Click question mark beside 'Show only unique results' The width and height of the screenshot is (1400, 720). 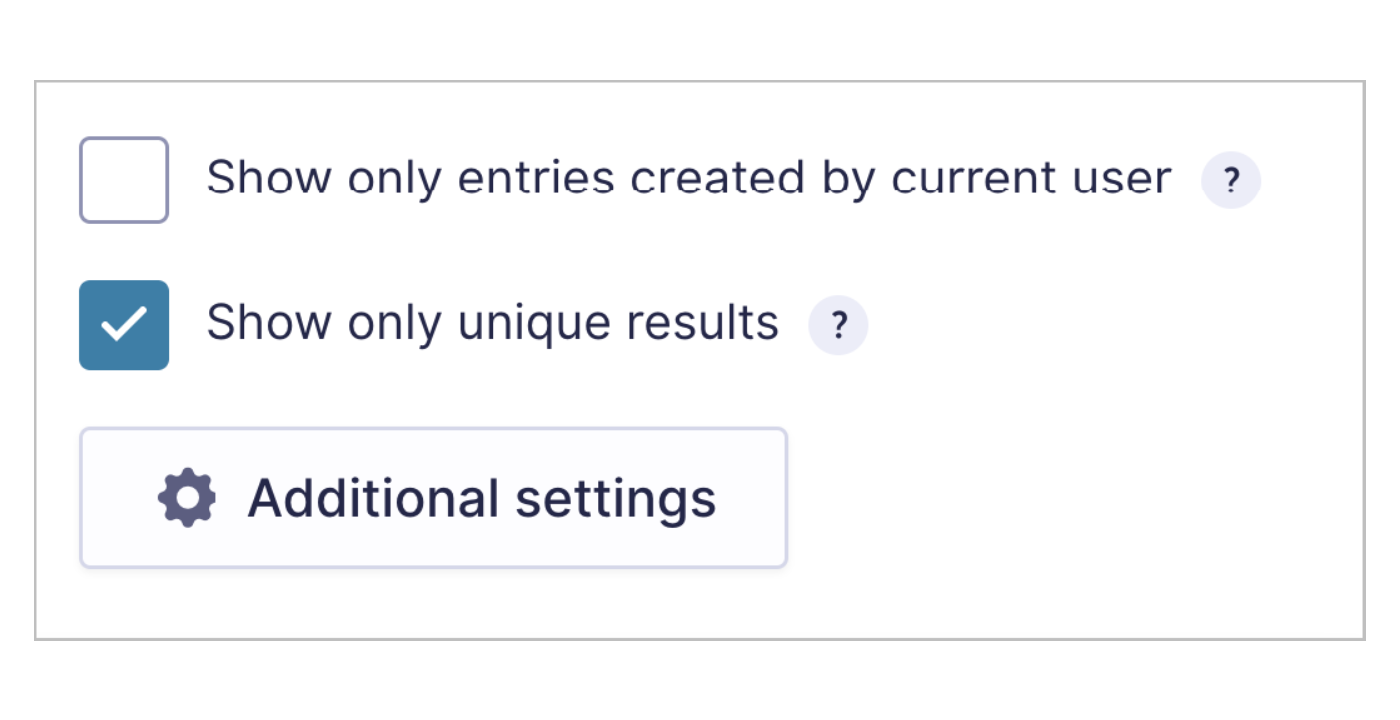tap(838, 325)
